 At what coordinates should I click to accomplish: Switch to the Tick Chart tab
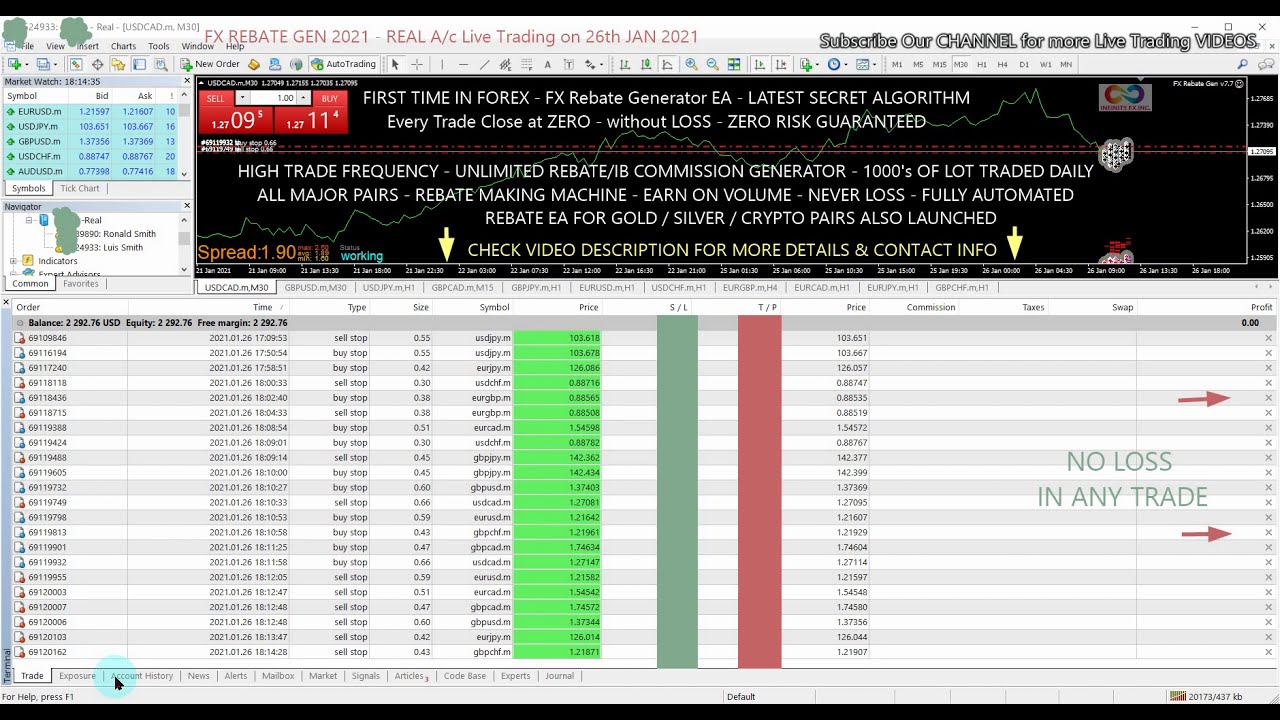[80, 188]
